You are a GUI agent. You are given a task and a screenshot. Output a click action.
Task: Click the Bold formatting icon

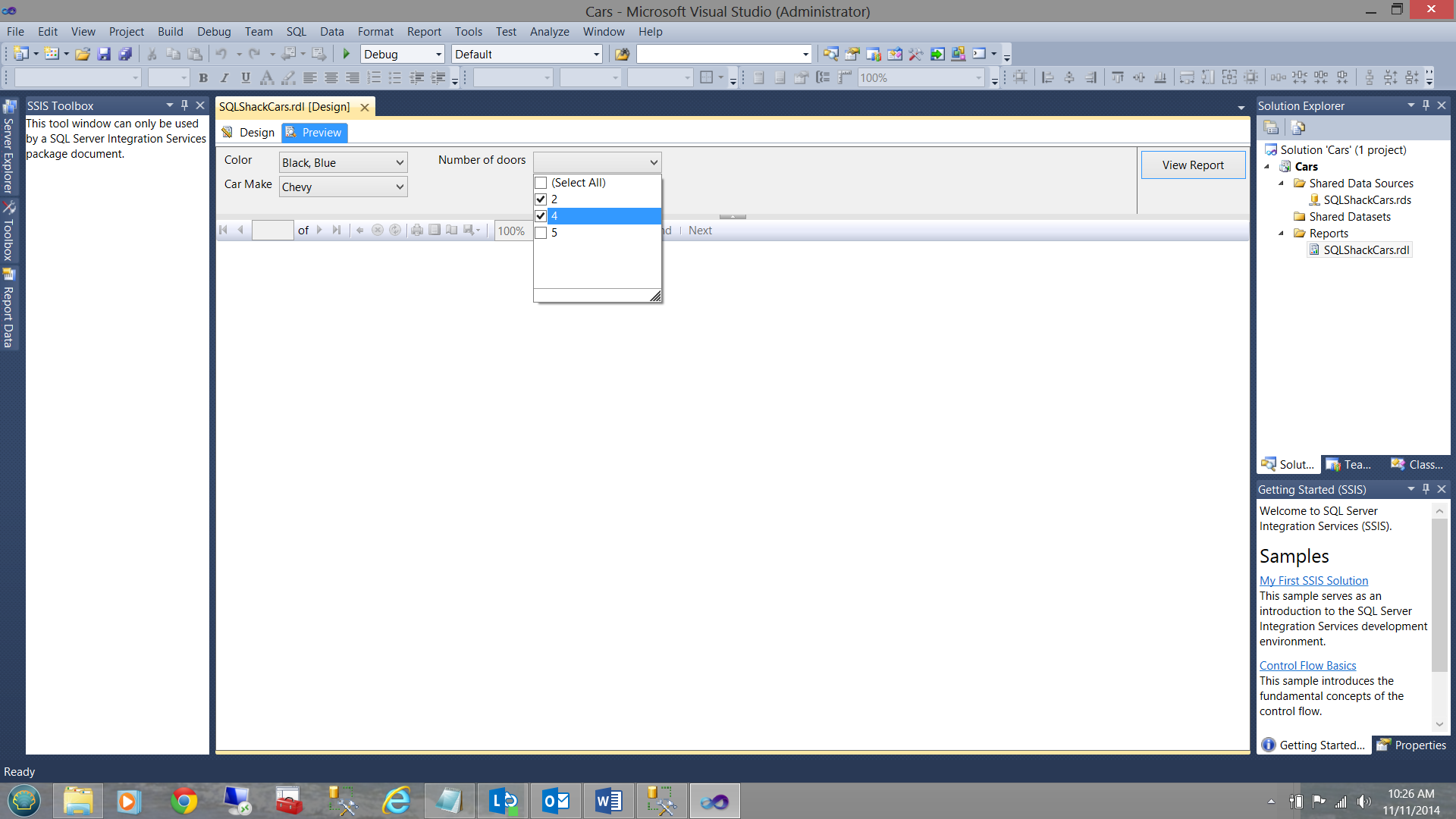tap(203, 77)
